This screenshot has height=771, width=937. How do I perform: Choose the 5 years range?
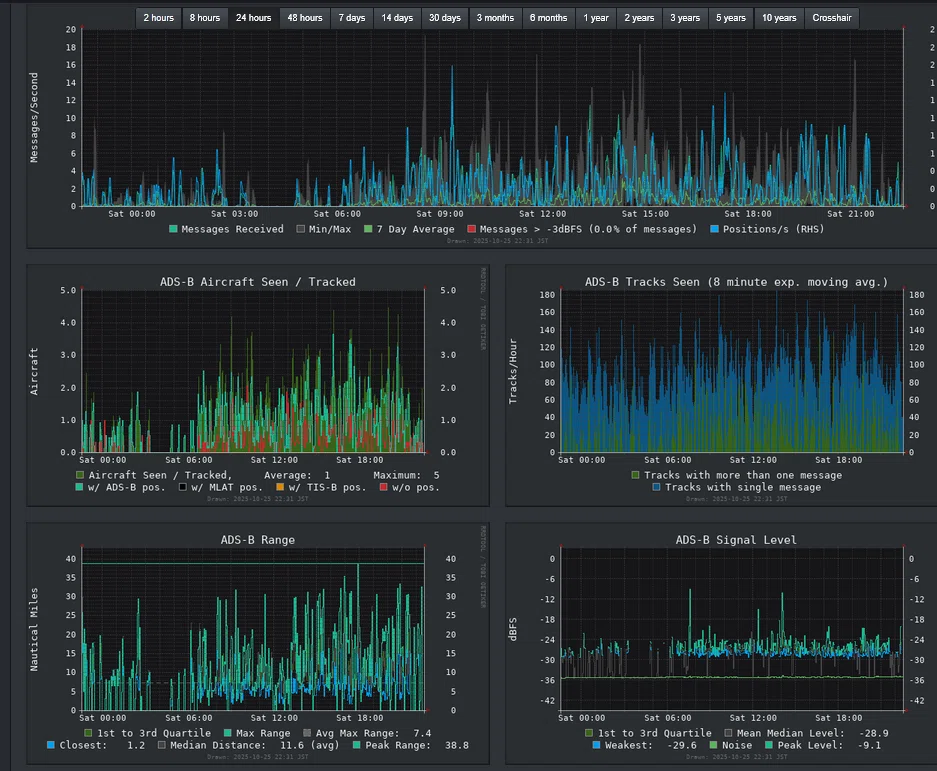731,18
